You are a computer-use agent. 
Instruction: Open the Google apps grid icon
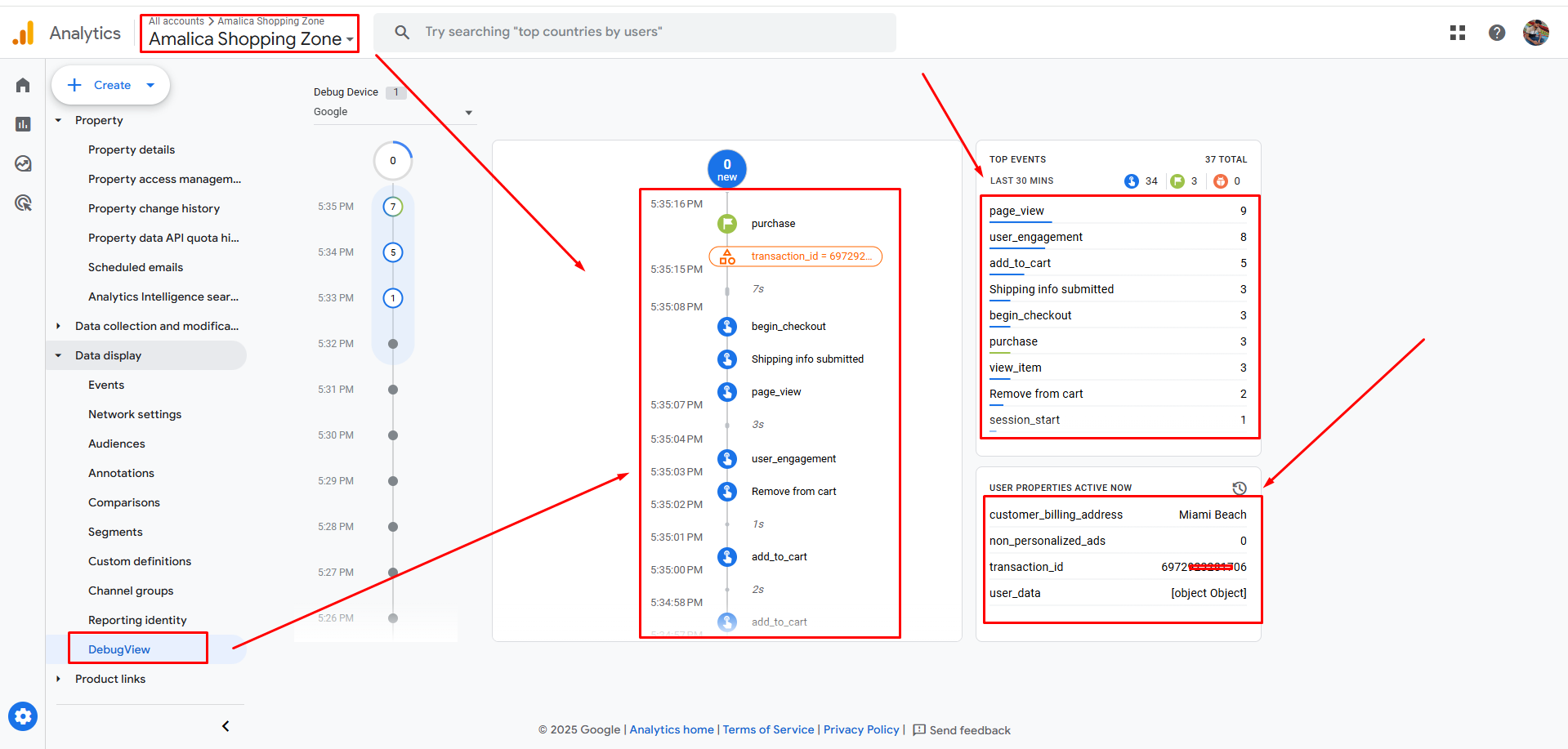click(1457, 33)
